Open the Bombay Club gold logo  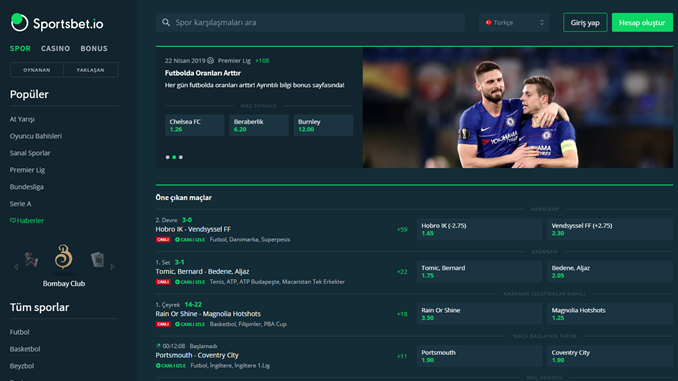tap(64, 256)
